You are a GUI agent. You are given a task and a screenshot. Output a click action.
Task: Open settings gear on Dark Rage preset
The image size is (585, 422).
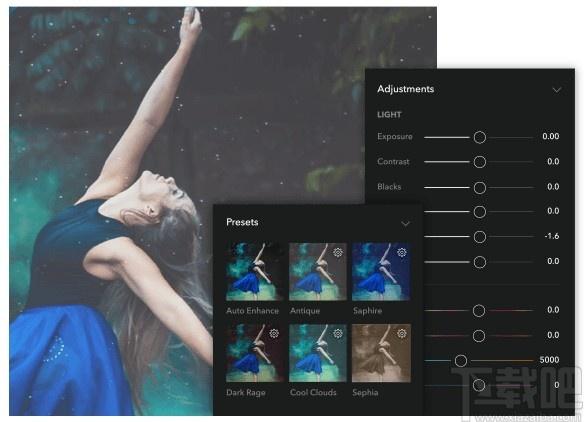click(274, 333)
